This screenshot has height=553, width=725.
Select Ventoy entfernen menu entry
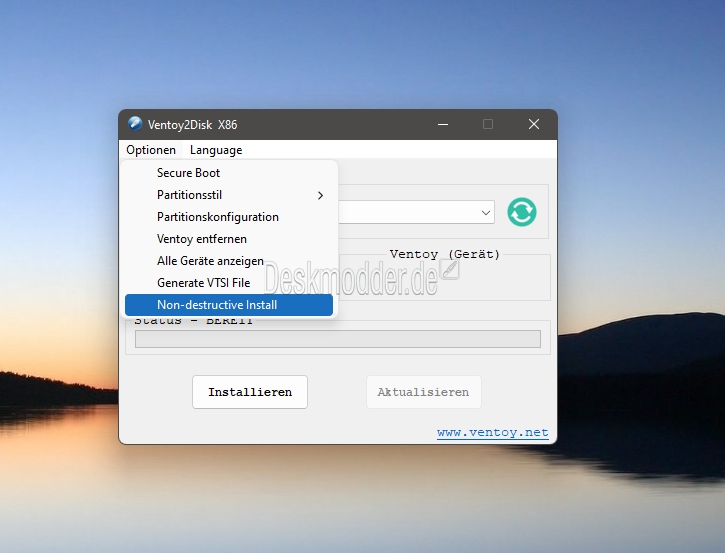click(x=201, y=239)
